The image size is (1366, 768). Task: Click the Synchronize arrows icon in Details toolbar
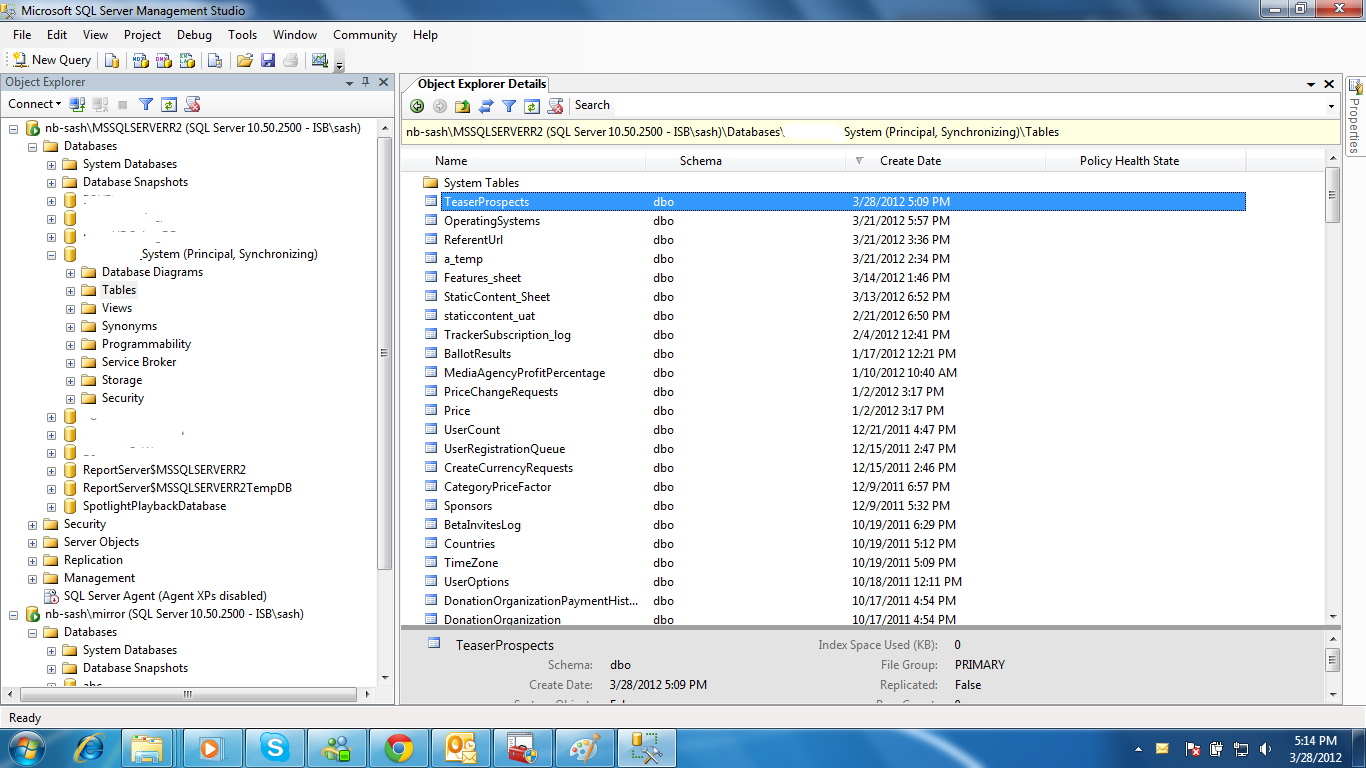coord(486,106)
